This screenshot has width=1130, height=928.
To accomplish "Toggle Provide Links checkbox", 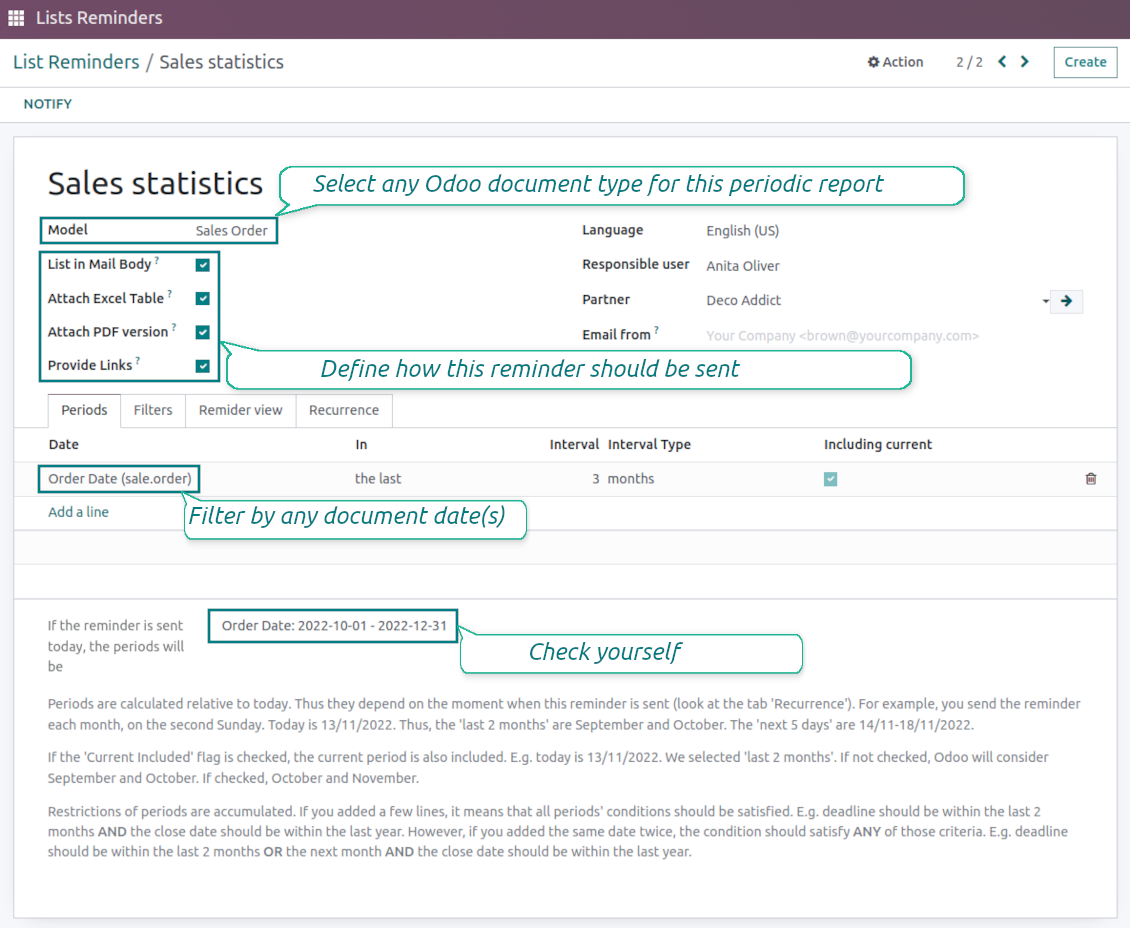I will [x=203, y=366].
